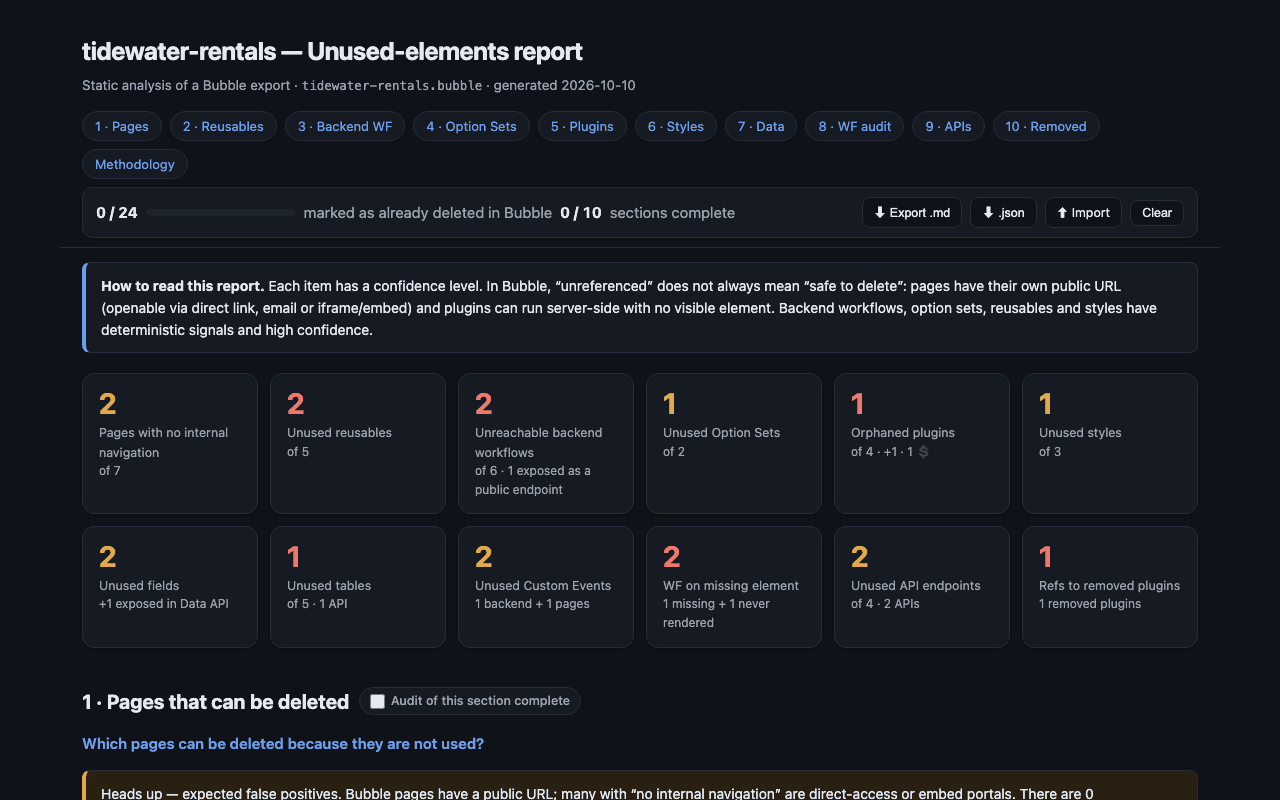Viewport: 1280px width, 800px height.
Task: Click the 'Unused Custom Events' card
Action: pyautogui.click(x=546, y=587)
